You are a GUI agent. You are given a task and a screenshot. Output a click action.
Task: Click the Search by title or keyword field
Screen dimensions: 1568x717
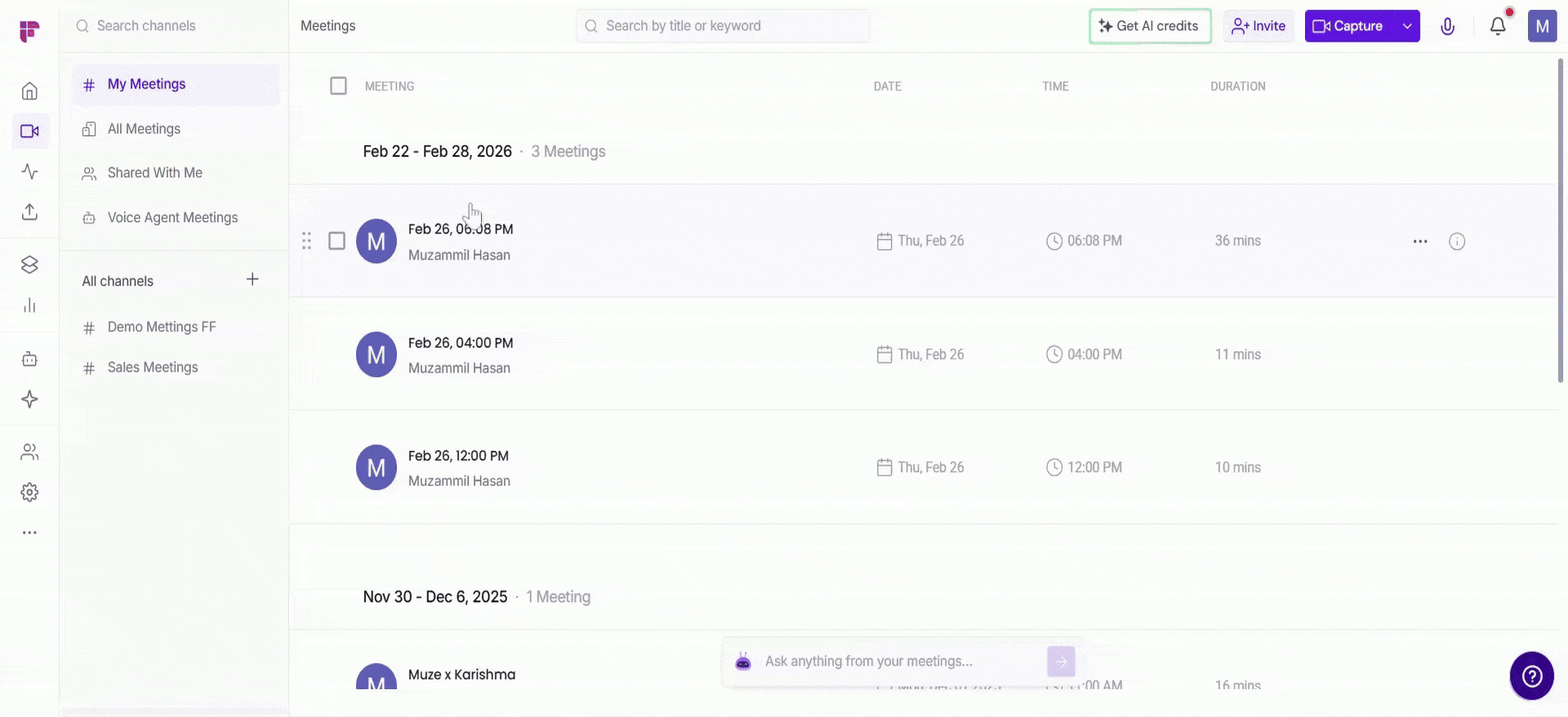coord(723,26)
